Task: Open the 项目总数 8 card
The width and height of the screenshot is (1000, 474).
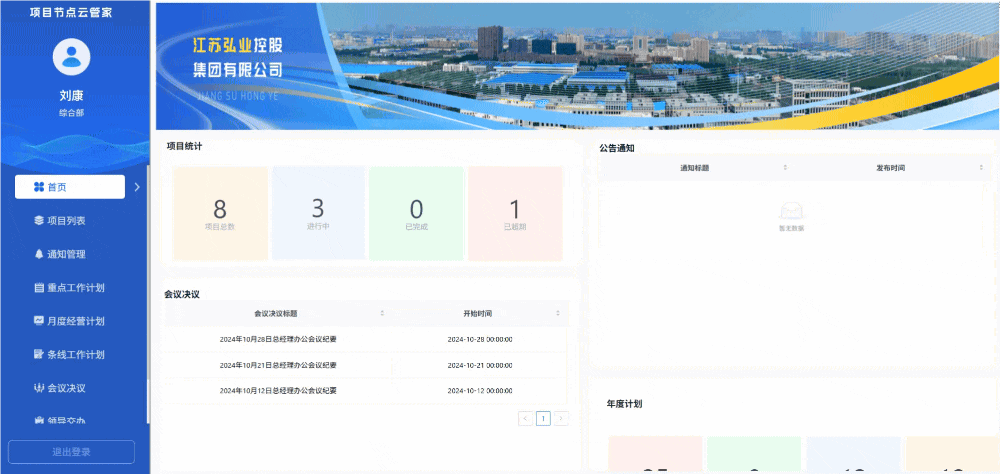Action: (220, 214)
